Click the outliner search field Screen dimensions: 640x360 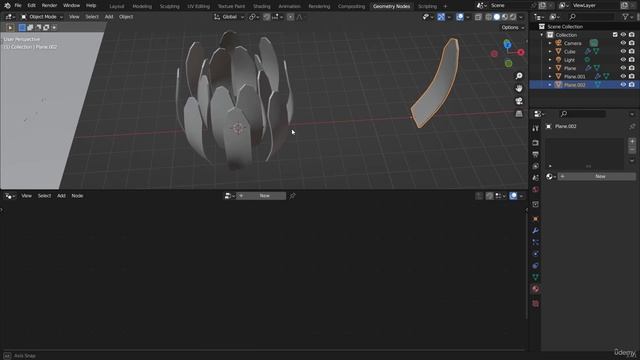[591, 17]
